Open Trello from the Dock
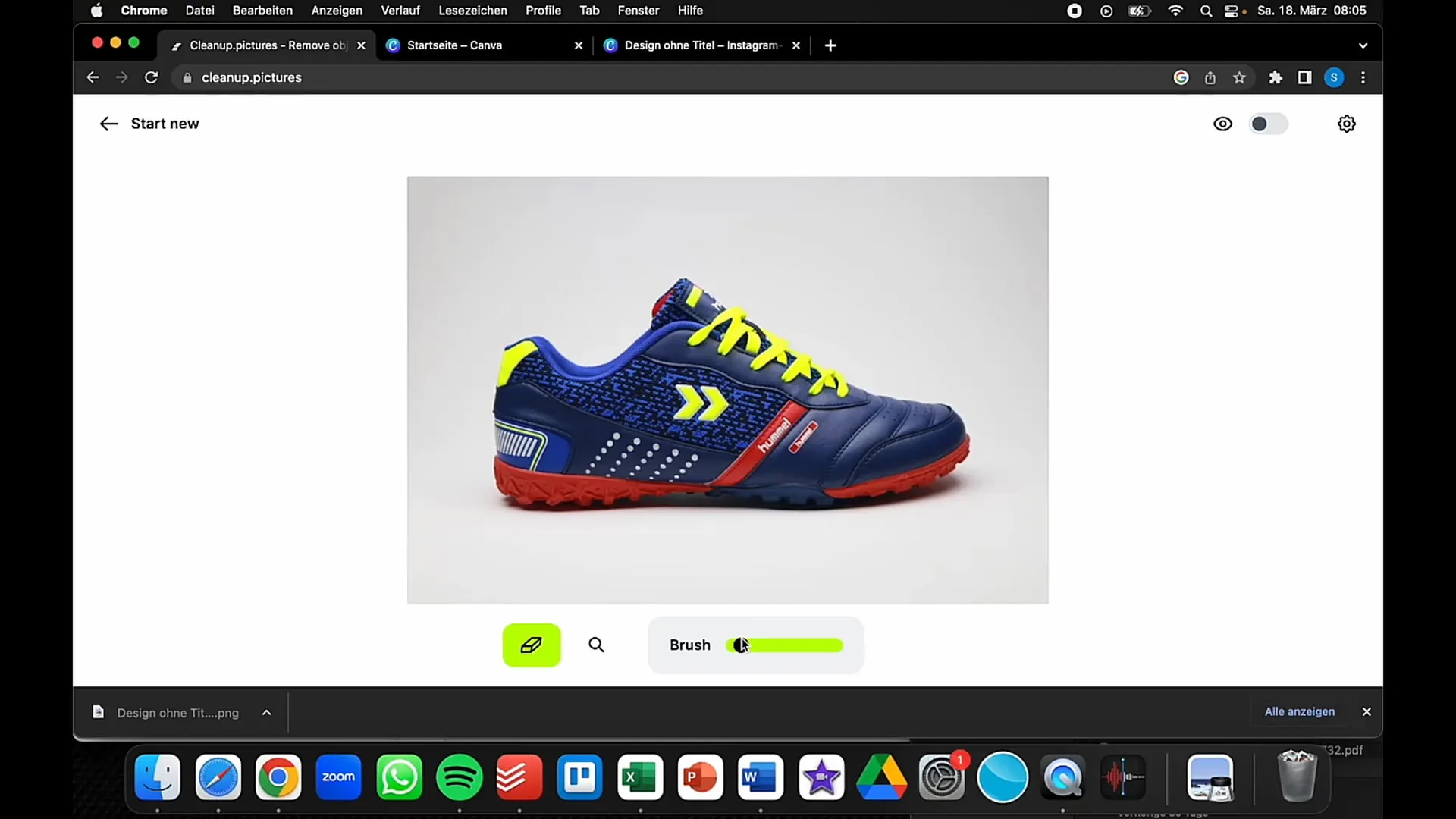1456x819 pixels. click(579, 777)
